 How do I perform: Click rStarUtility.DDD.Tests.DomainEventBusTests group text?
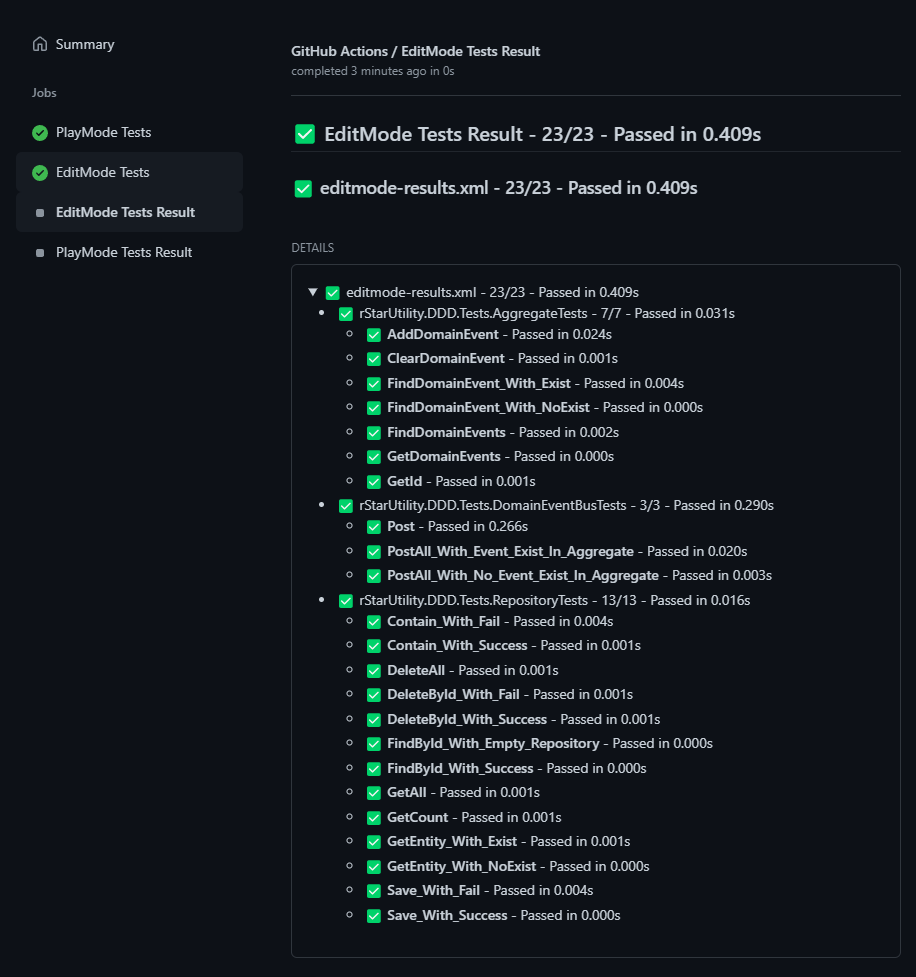tap(493, 505)
